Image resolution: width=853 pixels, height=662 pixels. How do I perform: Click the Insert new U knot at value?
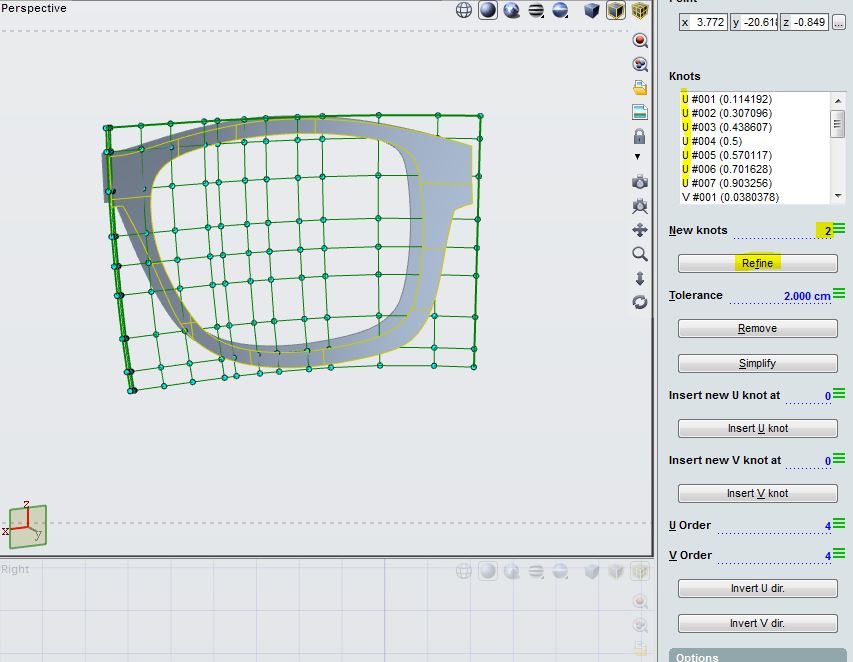[x=808, y=396]
